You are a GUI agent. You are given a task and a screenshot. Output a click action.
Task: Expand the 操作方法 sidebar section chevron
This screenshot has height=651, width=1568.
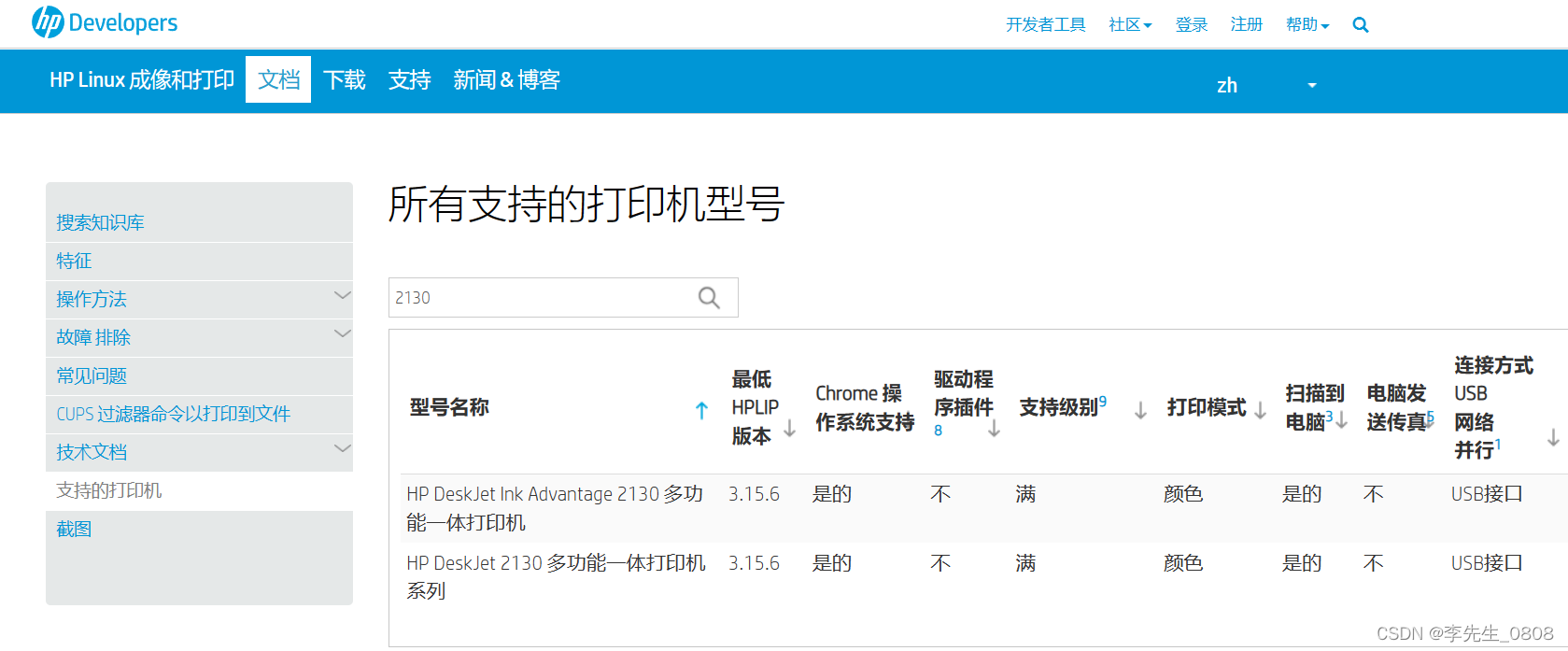(x=343, y=295)
